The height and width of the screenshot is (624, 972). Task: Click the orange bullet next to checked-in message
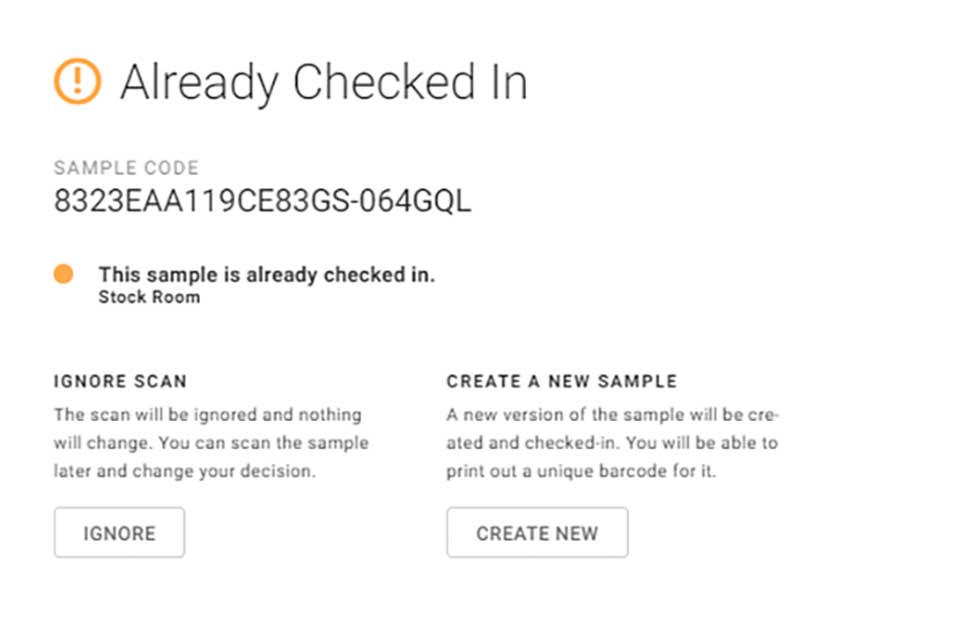tap(66, 272)
